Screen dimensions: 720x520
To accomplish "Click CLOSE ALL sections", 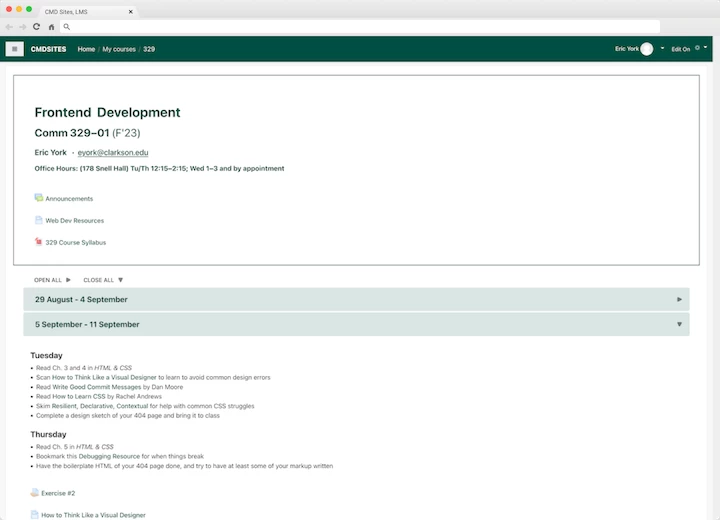I will [x=98, y=280].
